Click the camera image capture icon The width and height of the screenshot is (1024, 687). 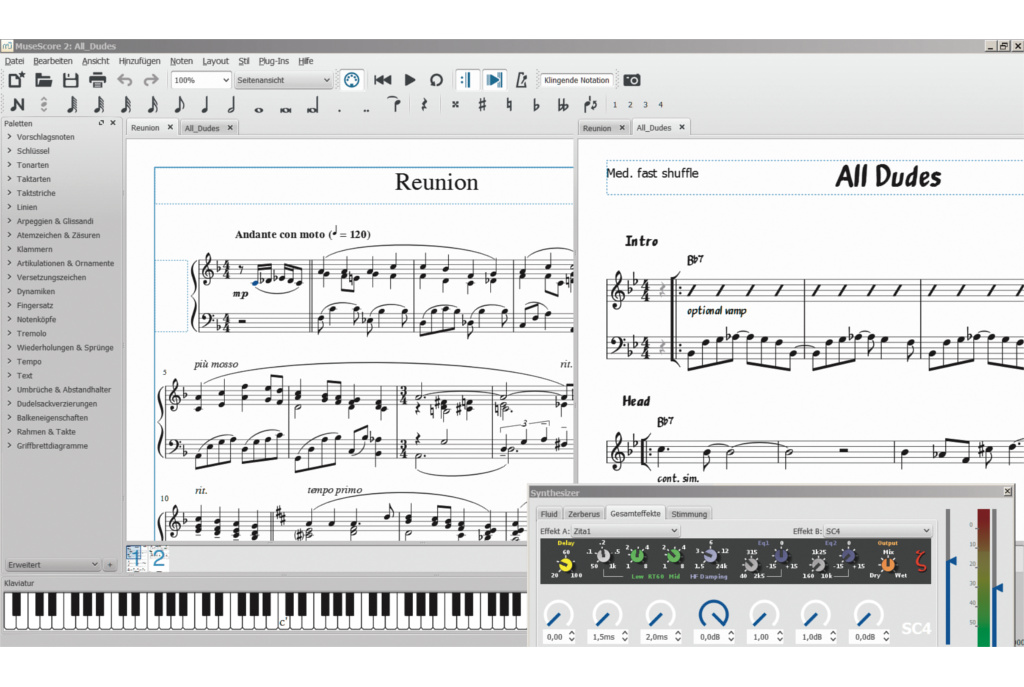pos(632,80)
